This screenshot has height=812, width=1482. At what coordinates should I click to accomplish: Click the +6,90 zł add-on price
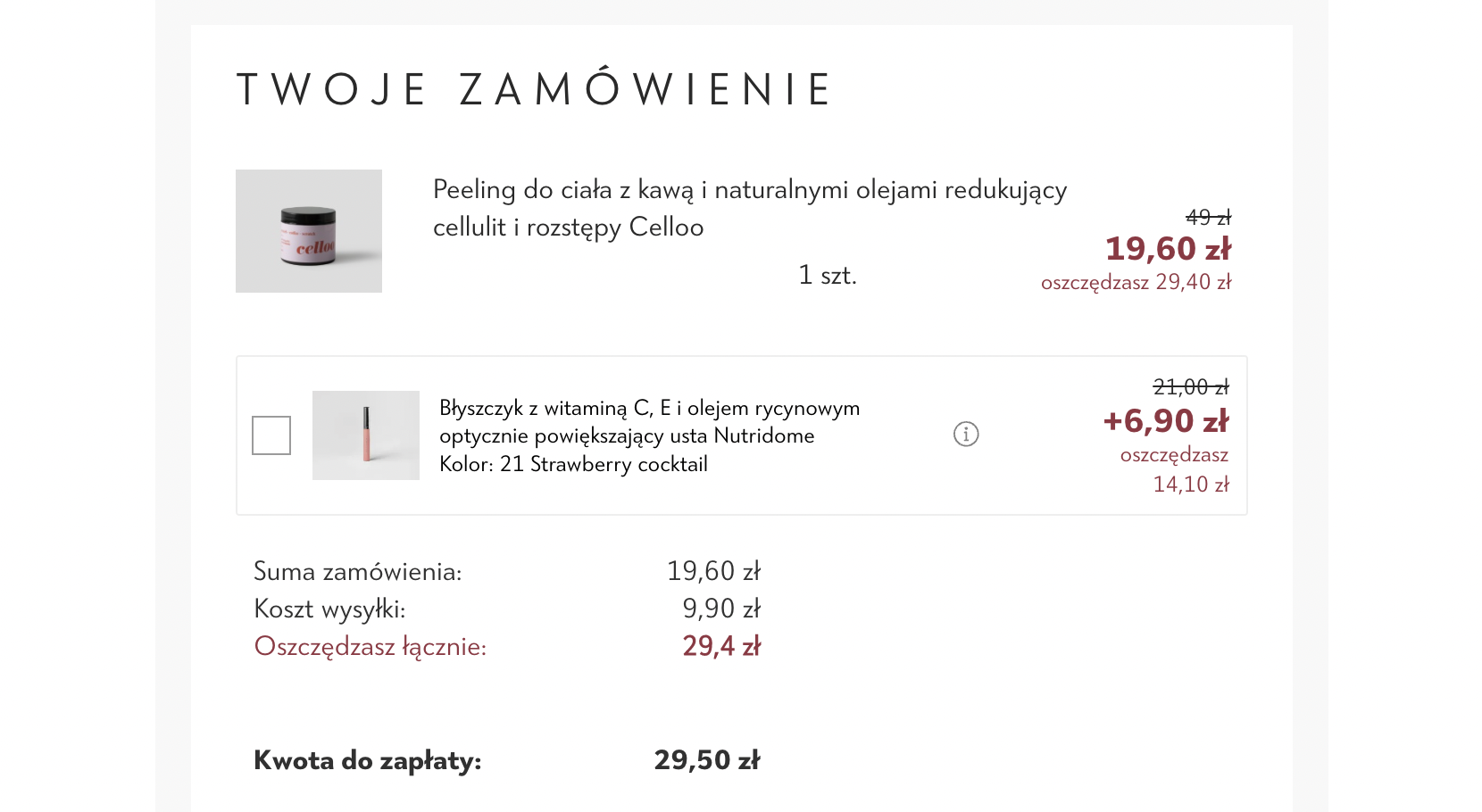[1165, 421]
